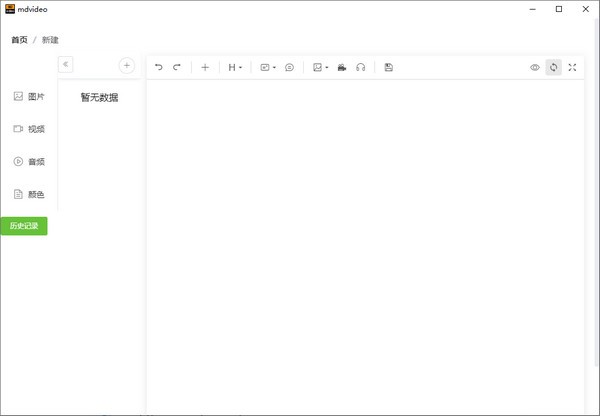Screen dimensions: 600x416
Task: Click the undo arrow in the toolbar
Action: [158, 67]
